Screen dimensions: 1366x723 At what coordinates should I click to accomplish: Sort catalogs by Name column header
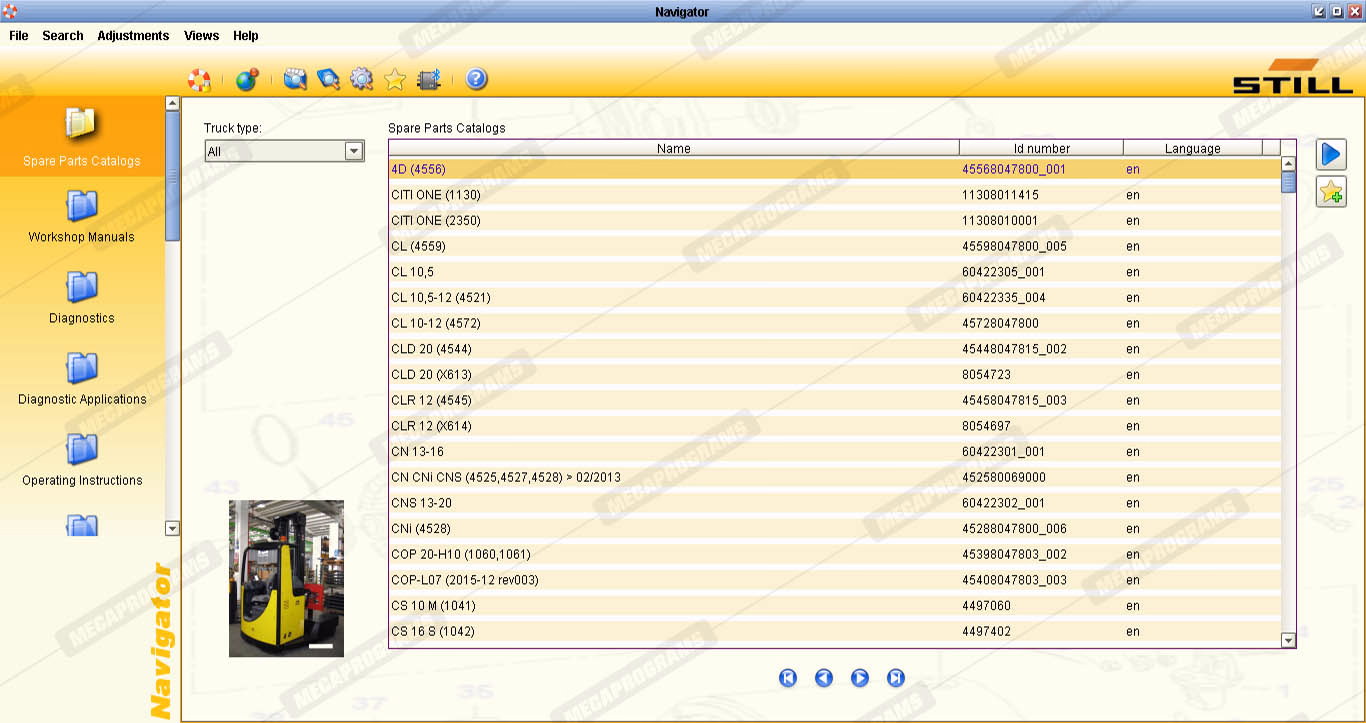coord(674,148)
